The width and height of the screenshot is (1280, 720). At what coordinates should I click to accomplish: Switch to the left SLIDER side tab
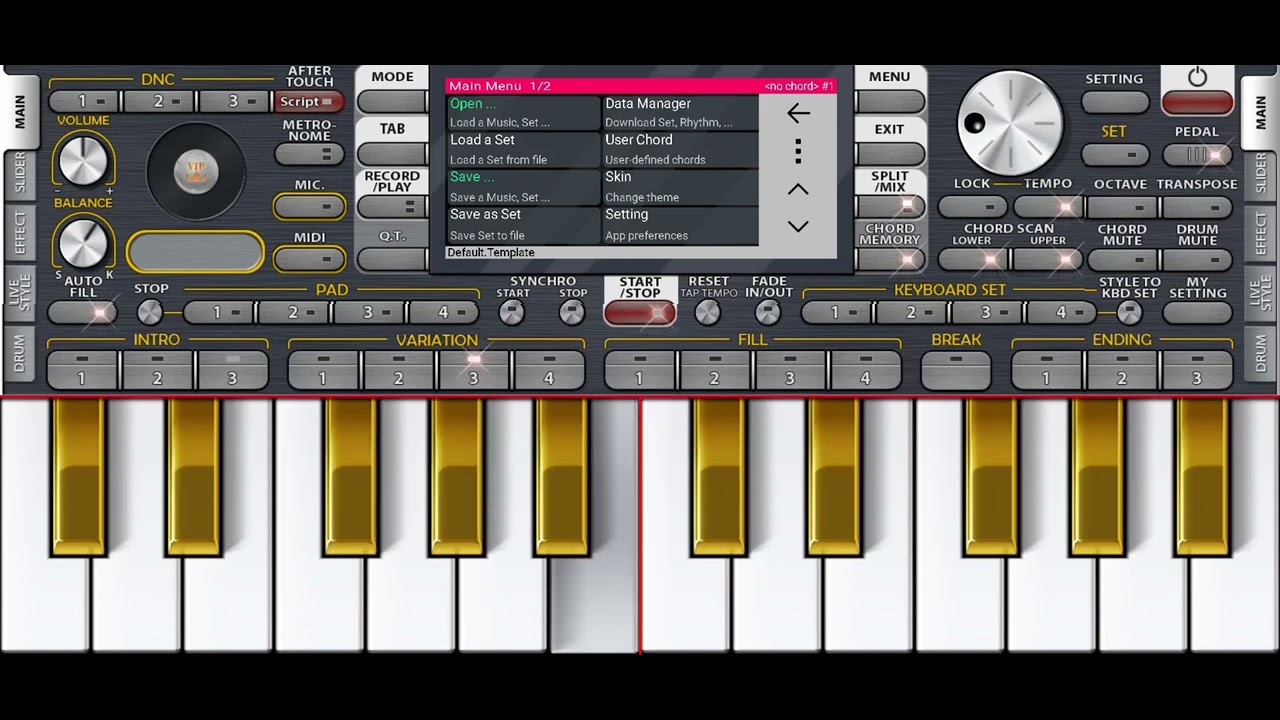coord(20,174)
